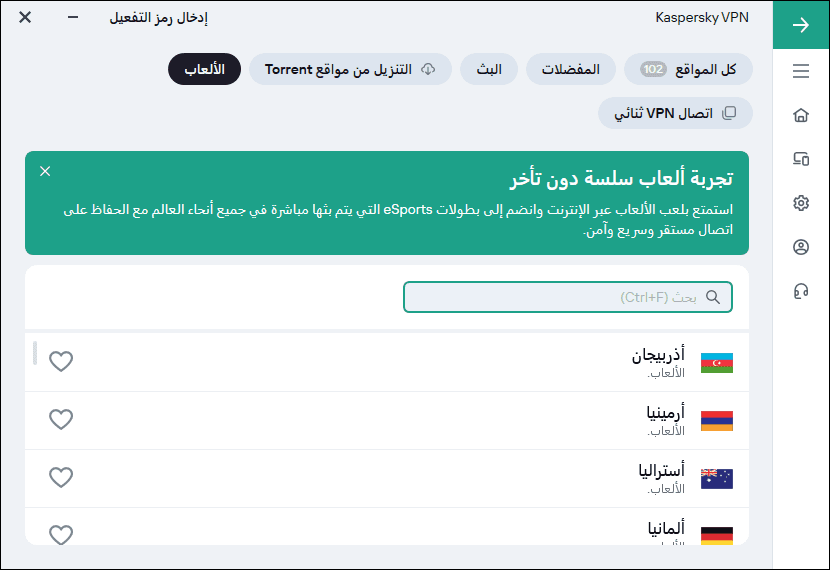Image resolution: width=830 pixels, height=570 pixels.
Task: Switch to Torrent download tab
Action: click(350, 69)
